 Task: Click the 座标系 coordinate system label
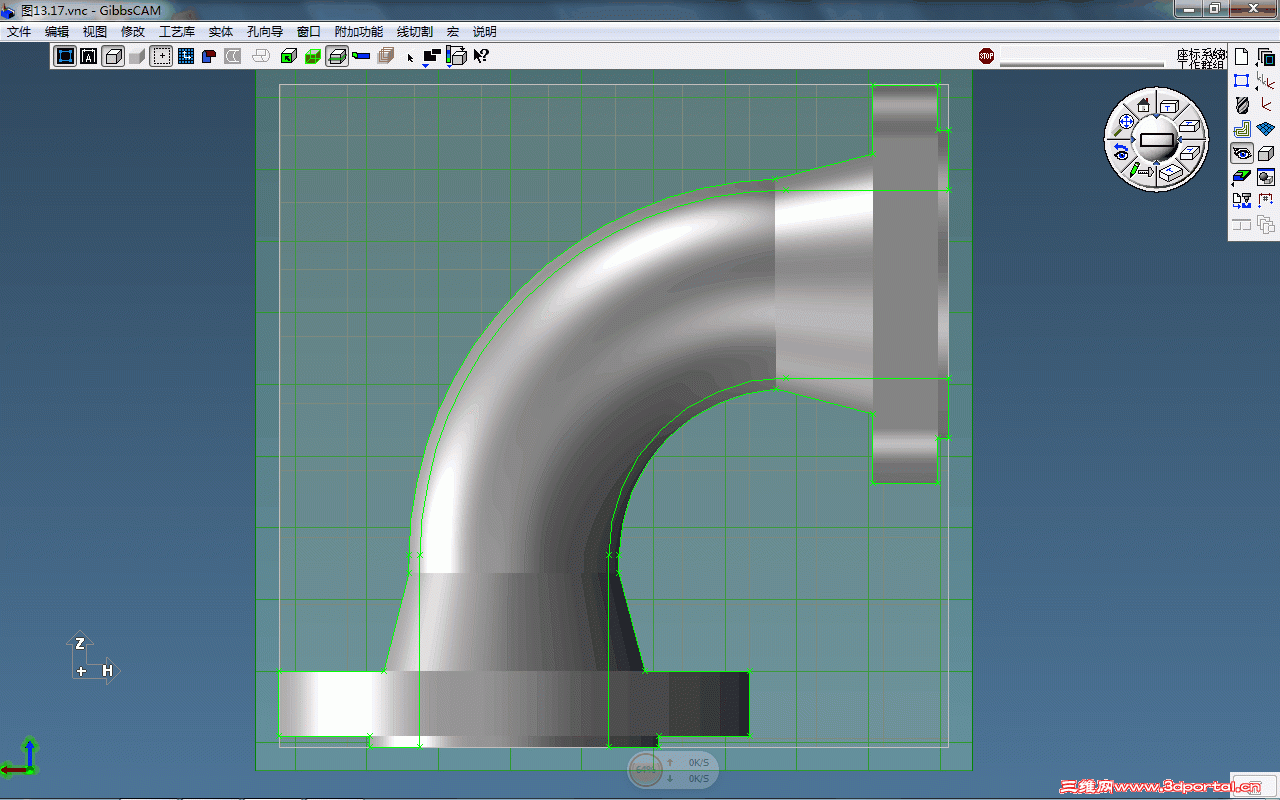(1200, 54)
